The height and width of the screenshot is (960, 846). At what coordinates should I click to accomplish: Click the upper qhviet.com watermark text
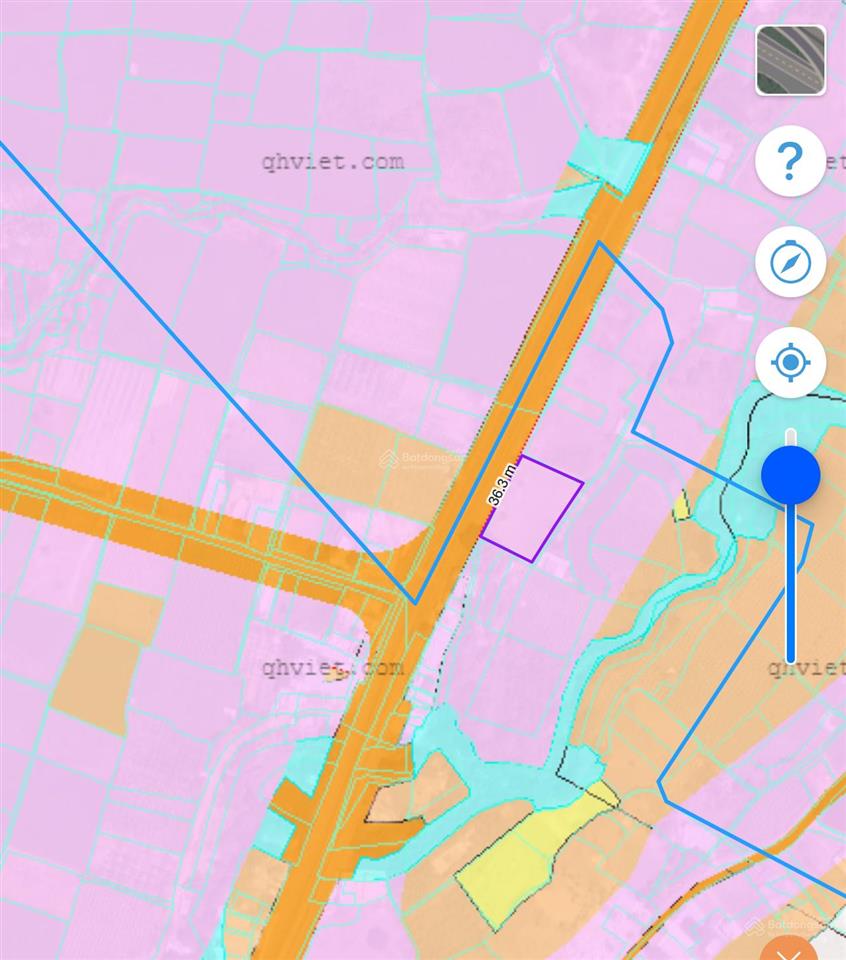333,162
